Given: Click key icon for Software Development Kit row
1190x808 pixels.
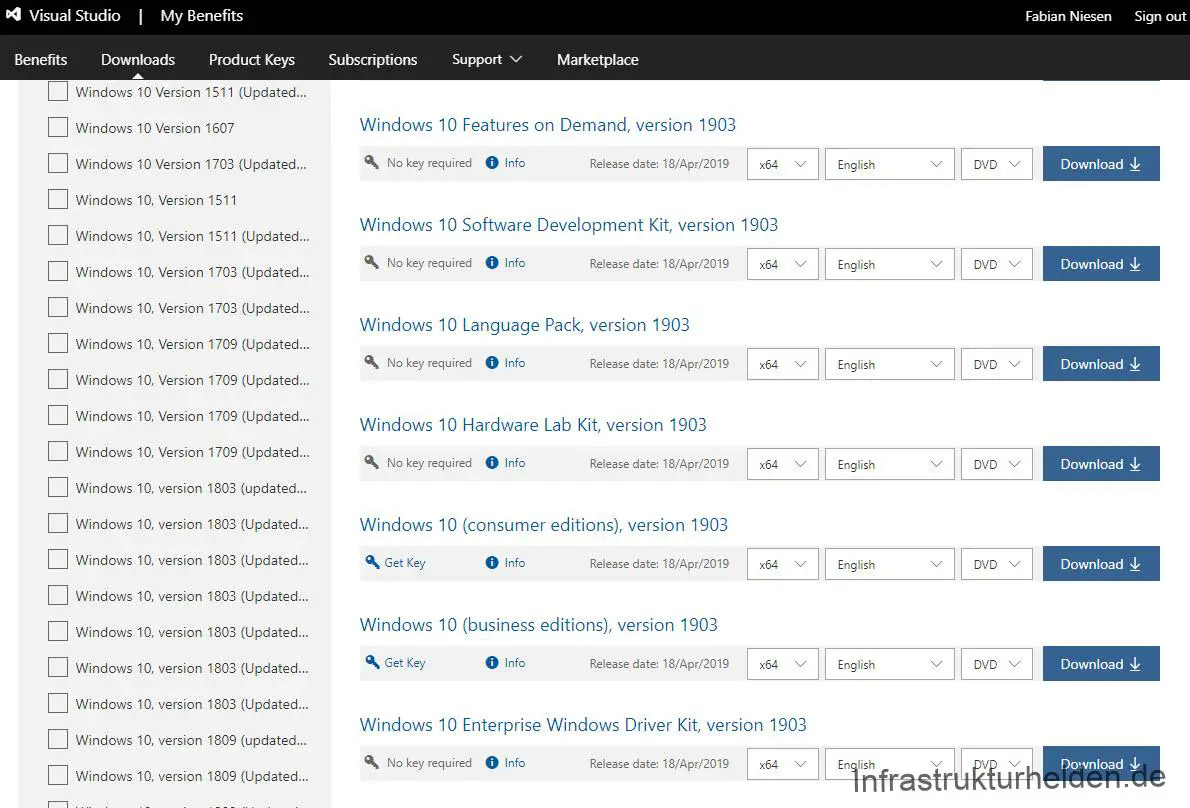Looking at the screenshot, I should tap(371, 263).
